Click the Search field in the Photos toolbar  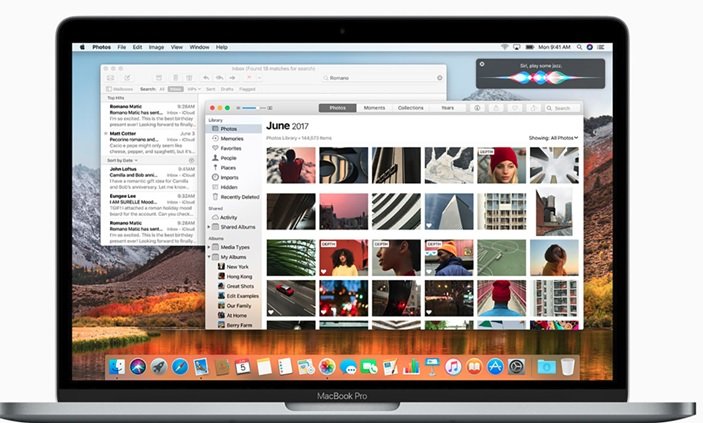(x=561, y=108)
